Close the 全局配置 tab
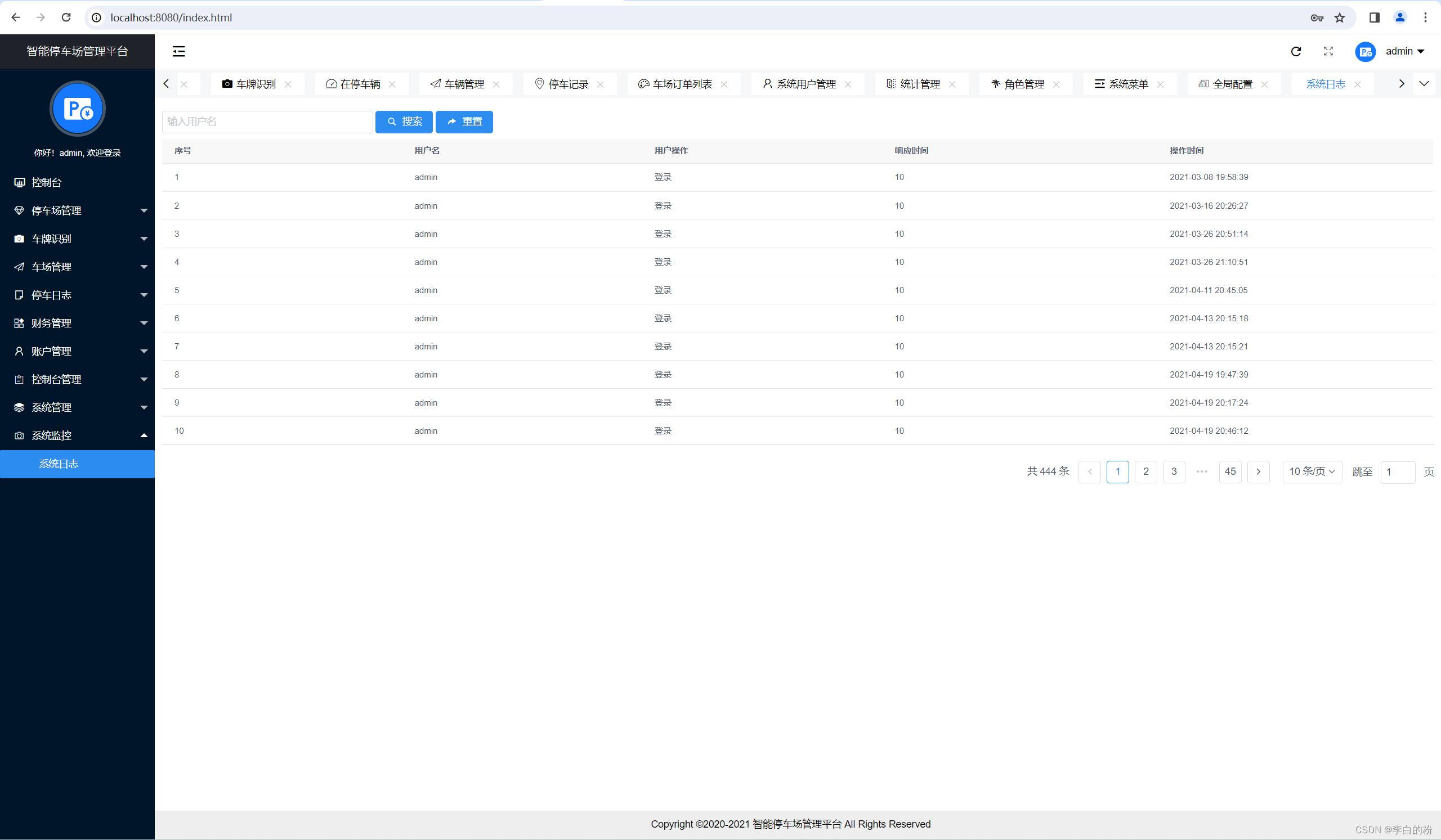This screenshot has height=840, width=1441. click(x=1264, y=84)
